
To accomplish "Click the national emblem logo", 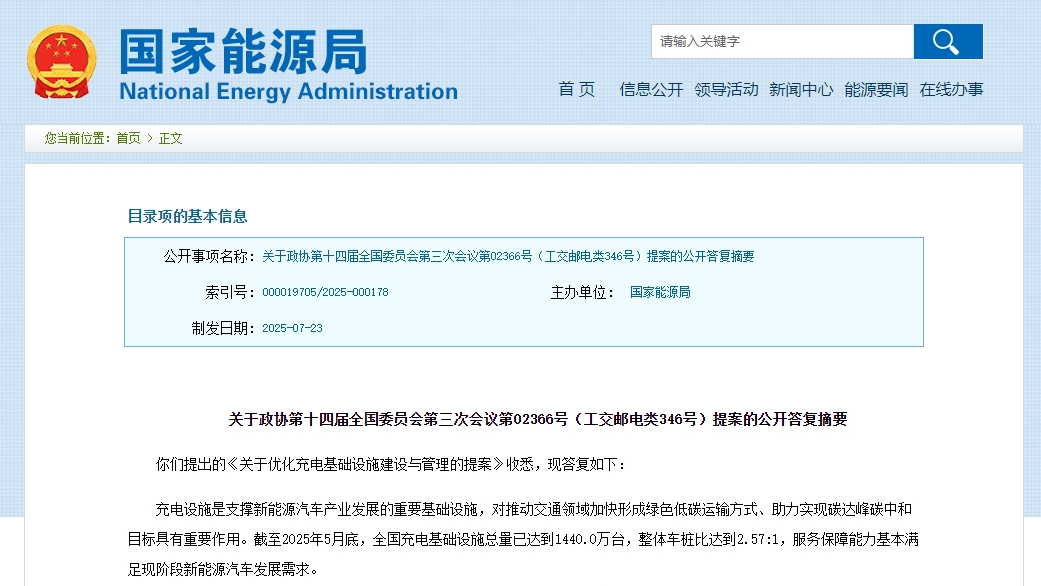I will (x=62, y=62).
